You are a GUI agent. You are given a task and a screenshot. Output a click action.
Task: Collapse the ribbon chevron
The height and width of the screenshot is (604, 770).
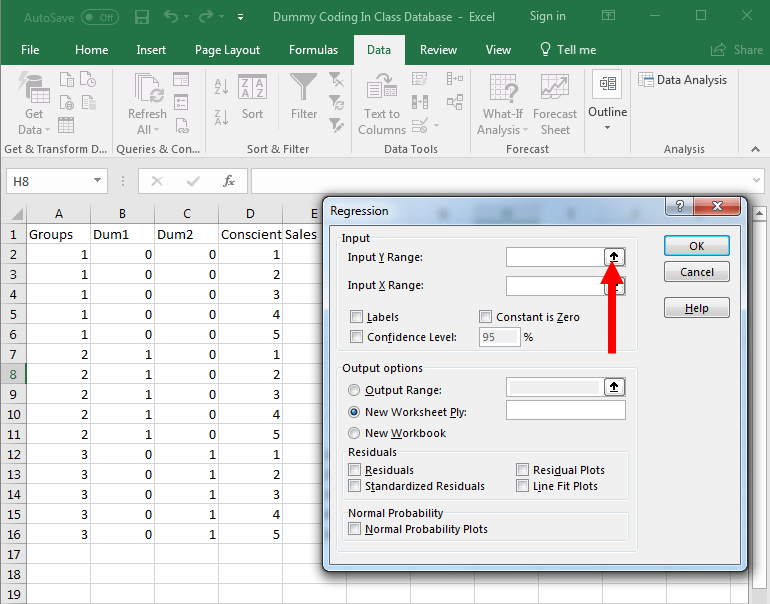[x=755, y=149]
